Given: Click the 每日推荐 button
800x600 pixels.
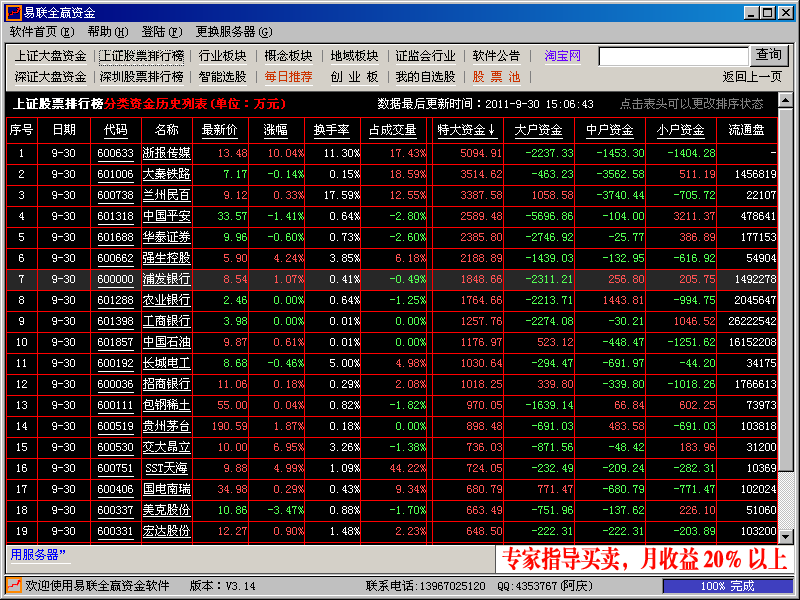Looking at the screenshot, I should [289, 76].
